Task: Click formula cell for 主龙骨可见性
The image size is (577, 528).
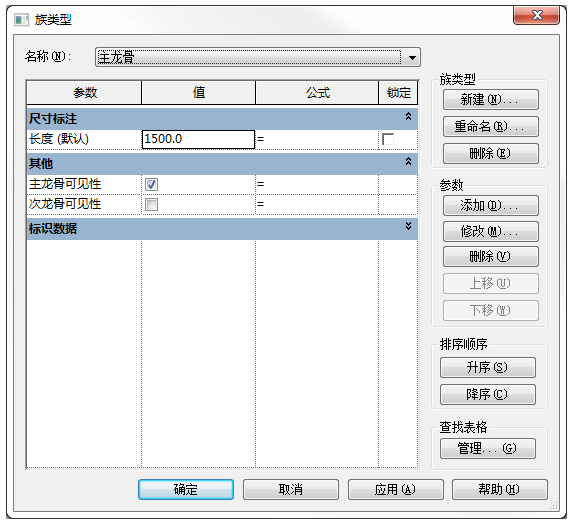Action: 317,184
